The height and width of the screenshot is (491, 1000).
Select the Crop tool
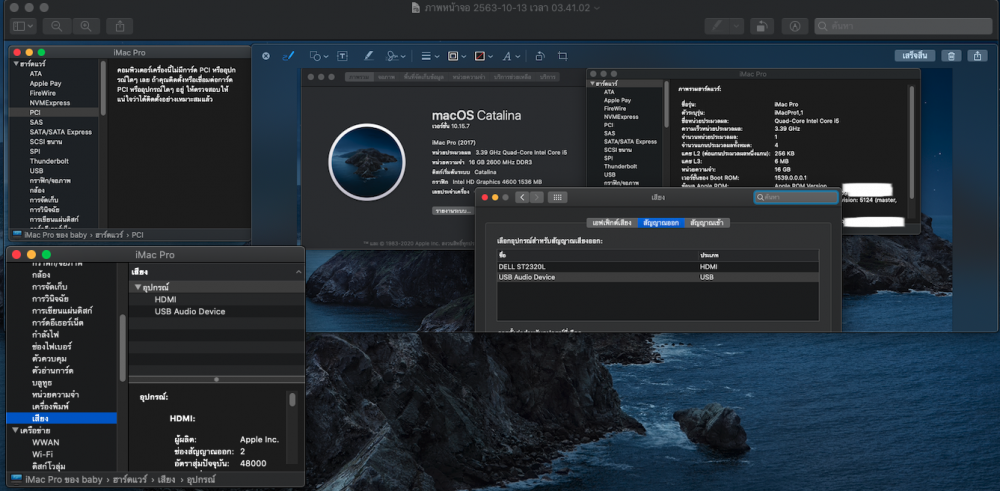[x=562, y=56]
